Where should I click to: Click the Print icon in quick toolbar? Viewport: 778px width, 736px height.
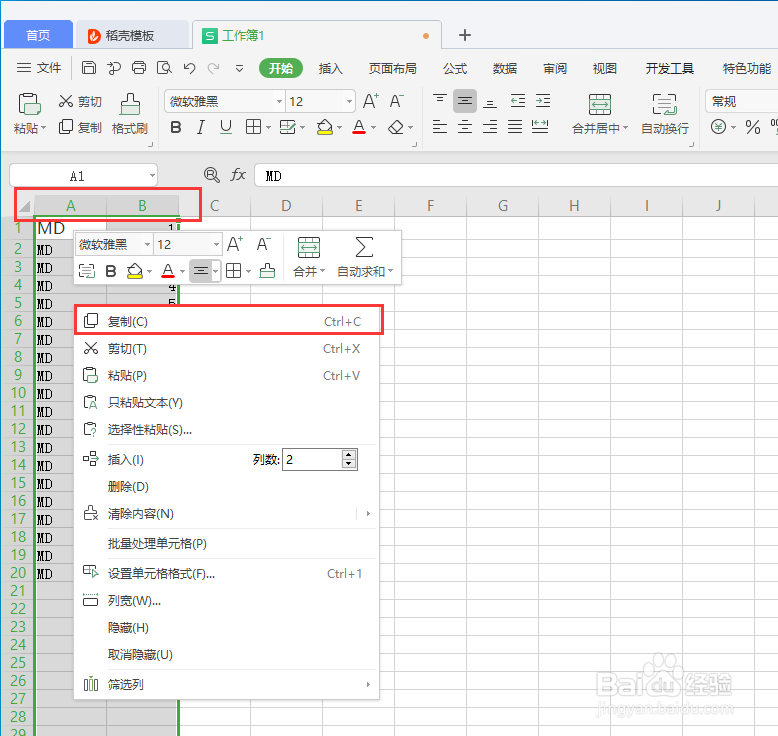click(x=139, y=67)
